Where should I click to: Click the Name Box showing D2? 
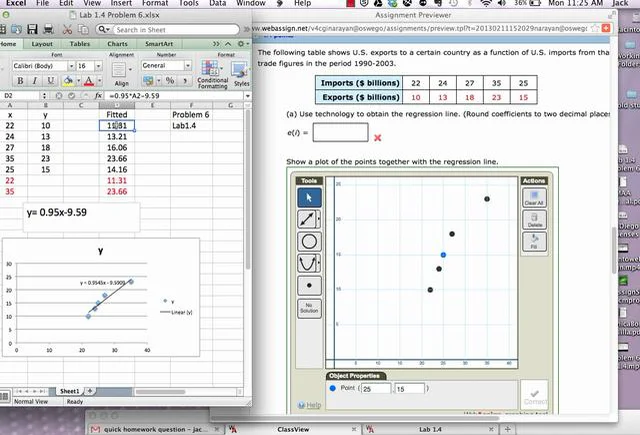pyautogui.click(x=20, y=95)
